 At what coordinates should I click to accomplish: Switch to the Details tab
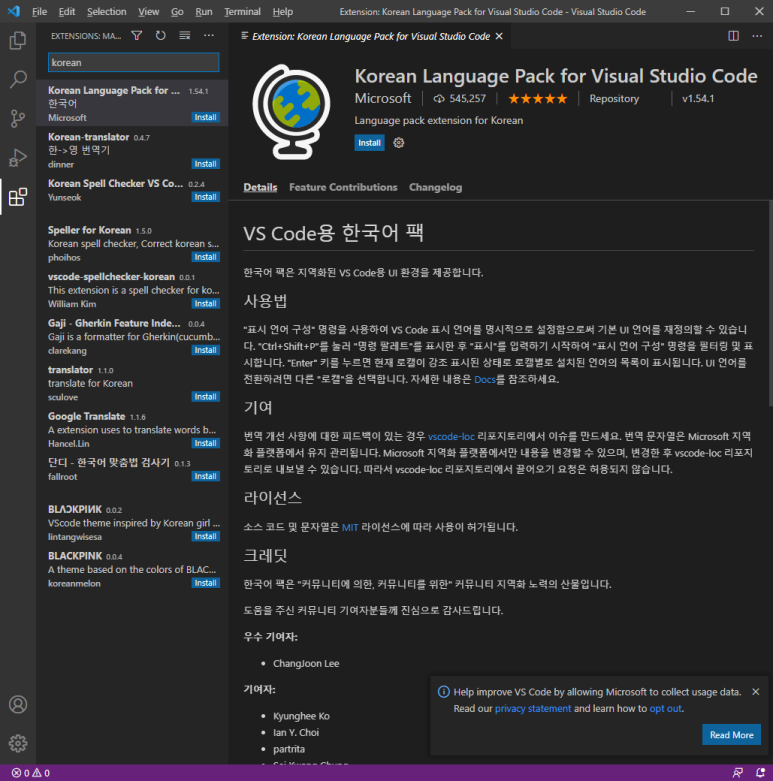click(260, 188)
